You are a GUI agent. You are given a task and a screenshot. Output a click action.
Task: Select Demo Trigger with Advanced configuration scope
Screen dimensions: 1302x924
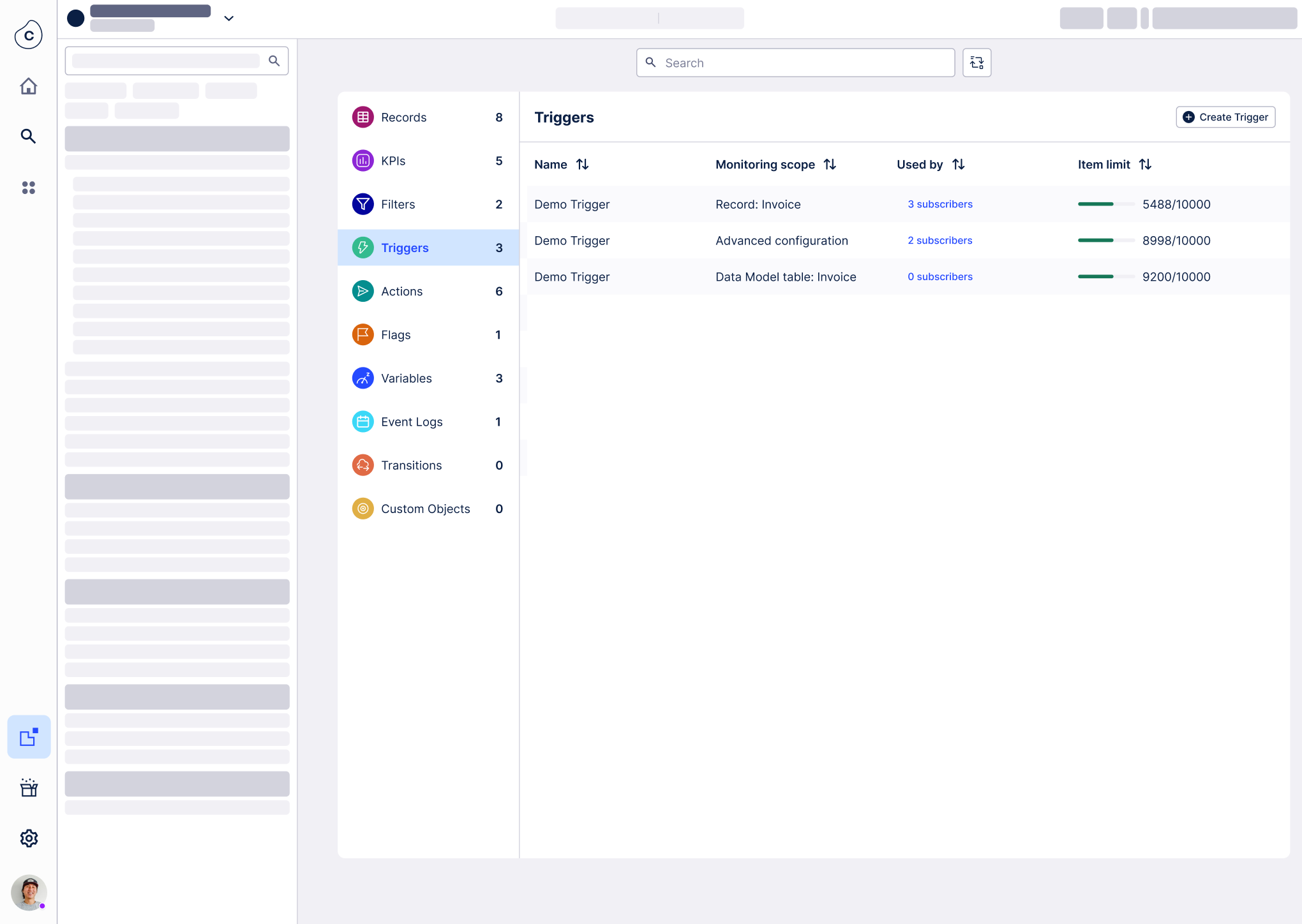click(x=572, y=241)
